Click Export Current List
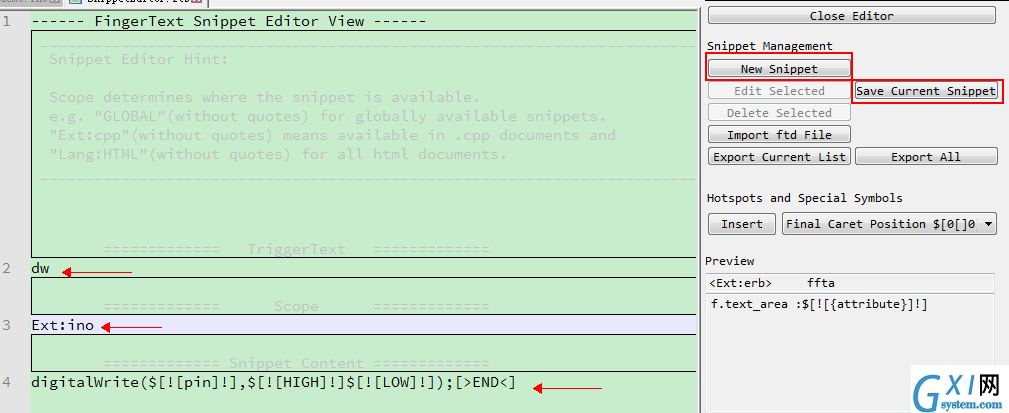 point(779,156)
